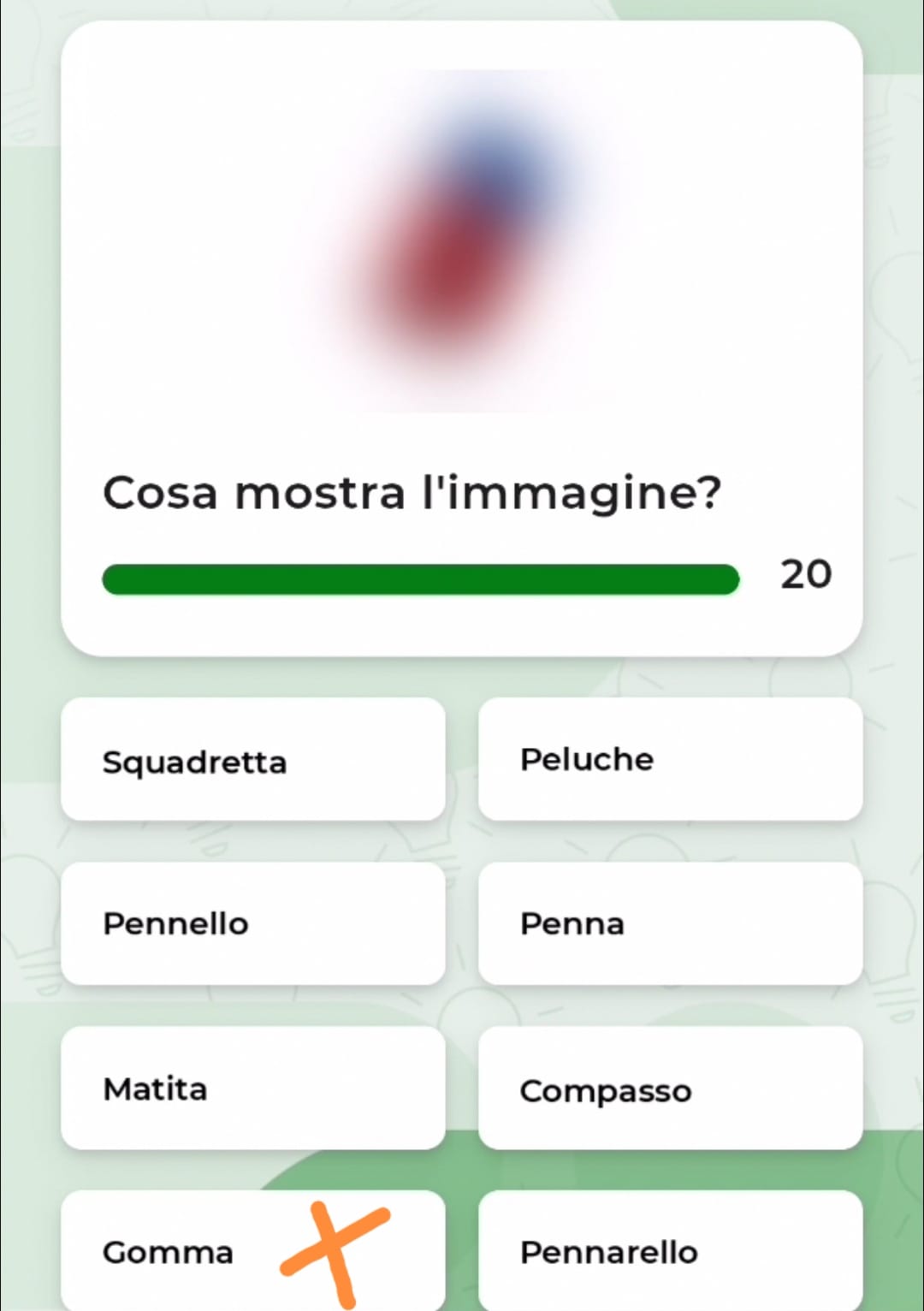Click the word "Cosa" in the question
Screen dimensions: 924x1311
pos(160,494)
